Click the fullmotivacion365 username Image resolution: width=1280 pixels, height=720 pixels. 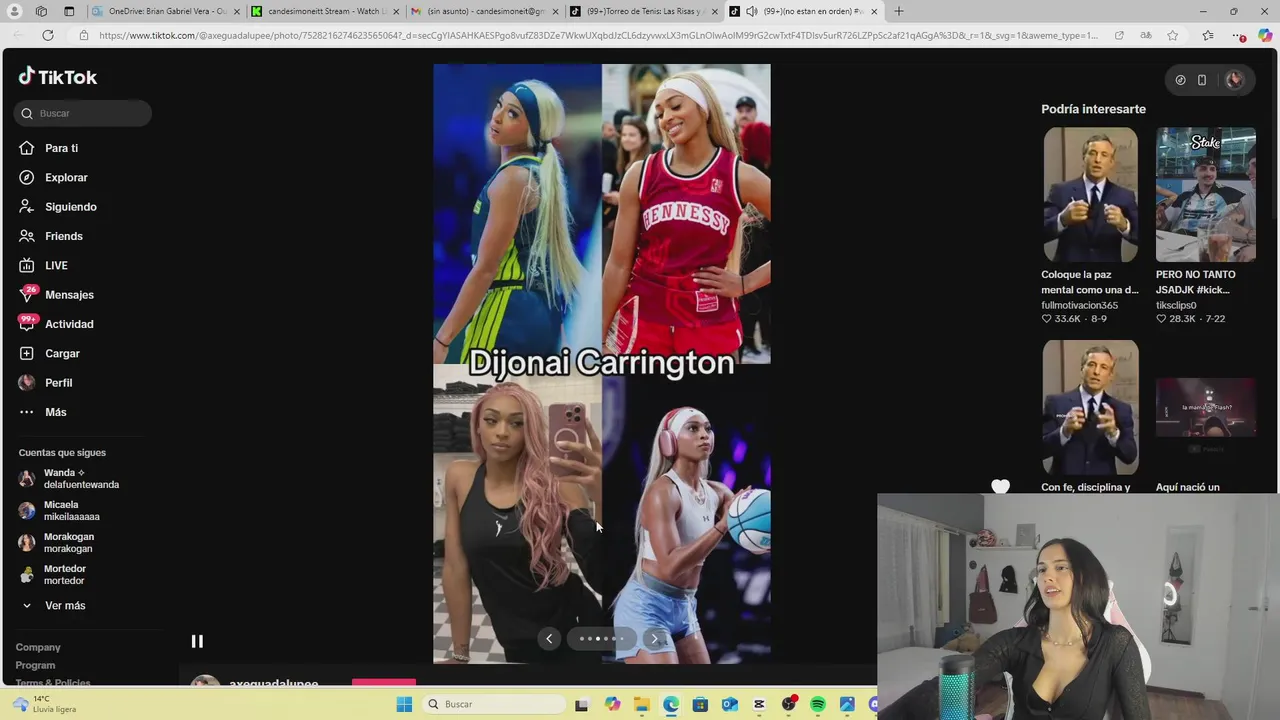1079,305
